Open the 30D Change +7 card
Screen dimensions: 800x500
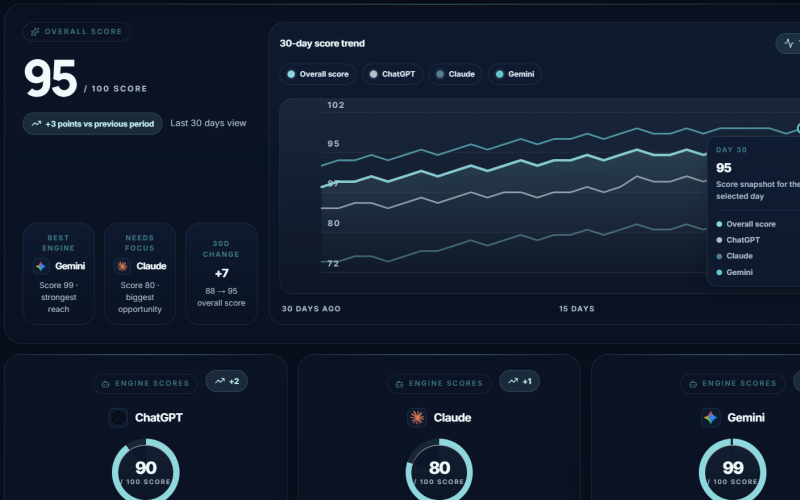point(221,273)
